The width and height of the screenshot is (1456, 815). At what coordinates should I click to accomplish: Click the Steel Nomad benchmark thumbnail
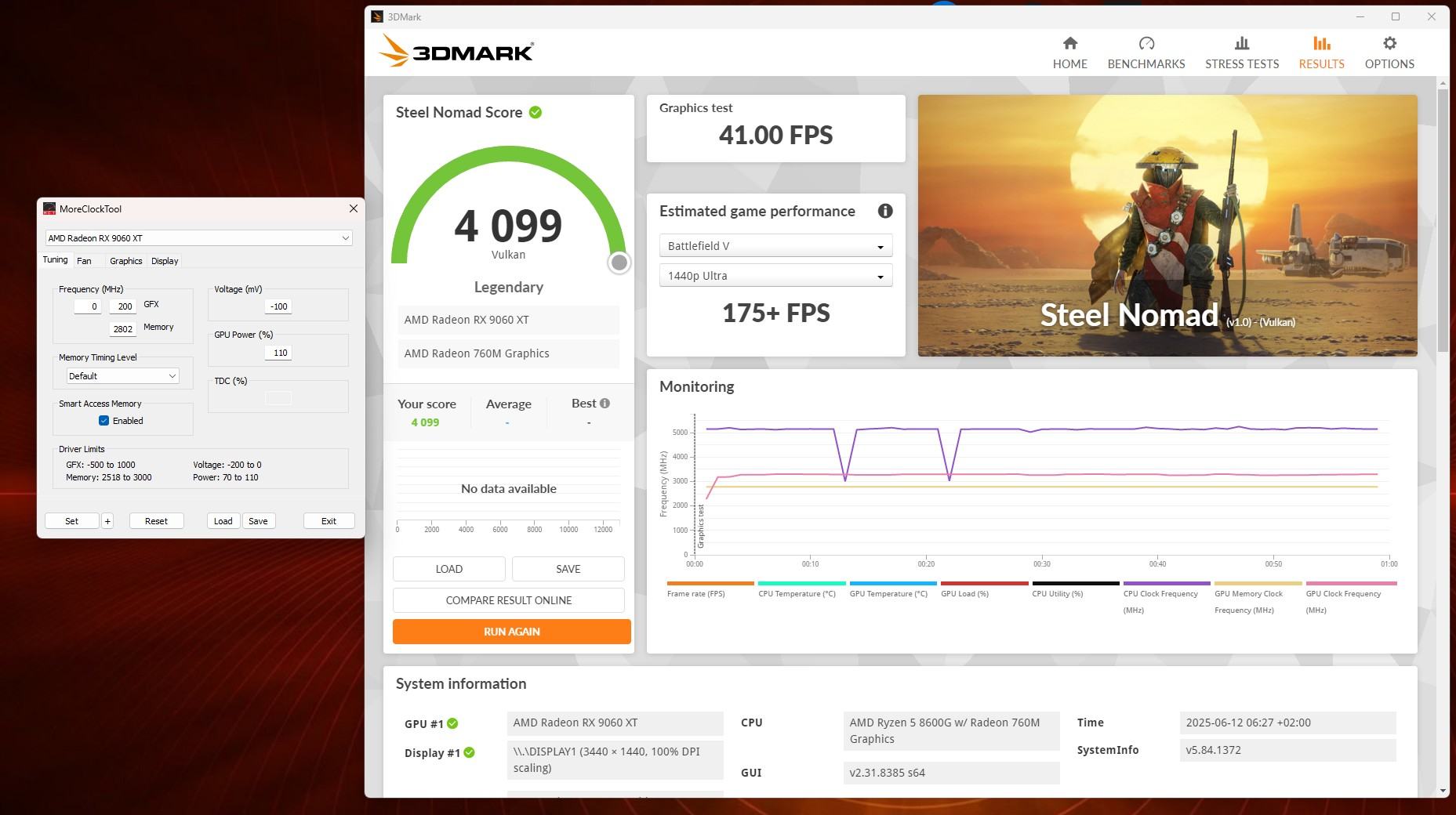pyautogui.click(x=1167, y=226)
